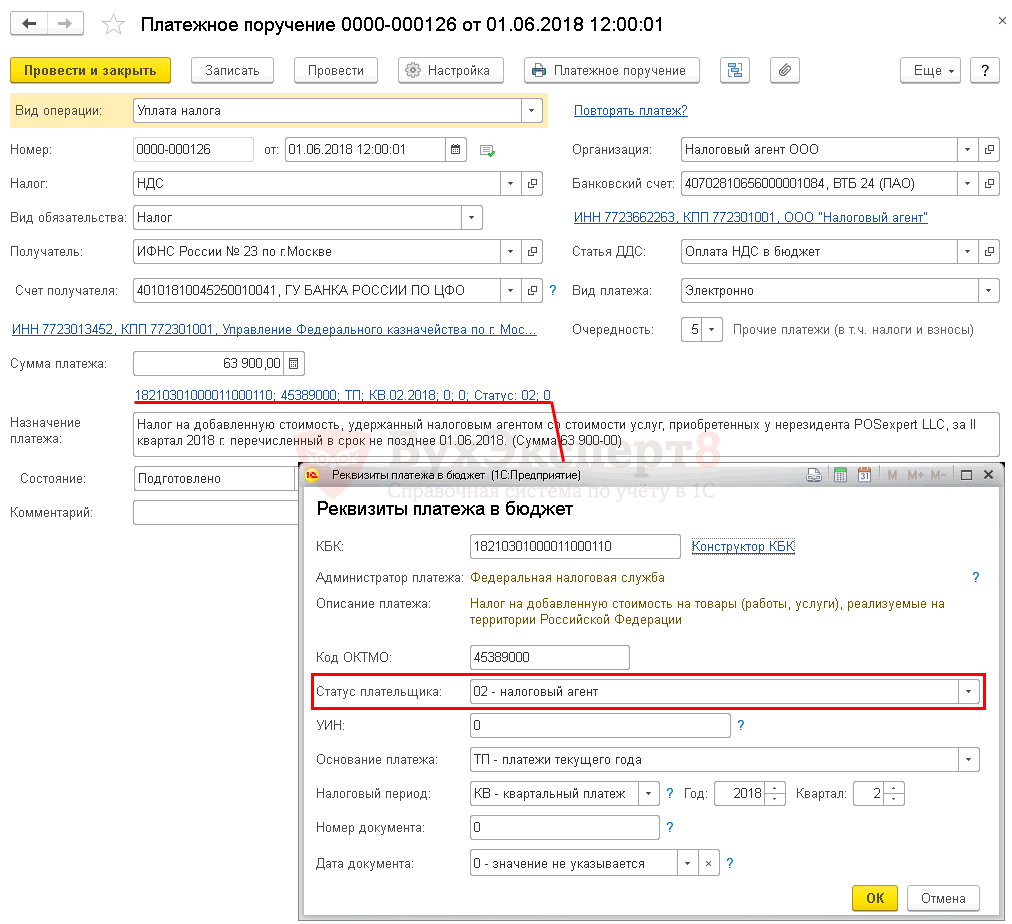Viewport: 1012px width, 924px height.
Task: Open Конструктор КБК link
Action: 743,546
